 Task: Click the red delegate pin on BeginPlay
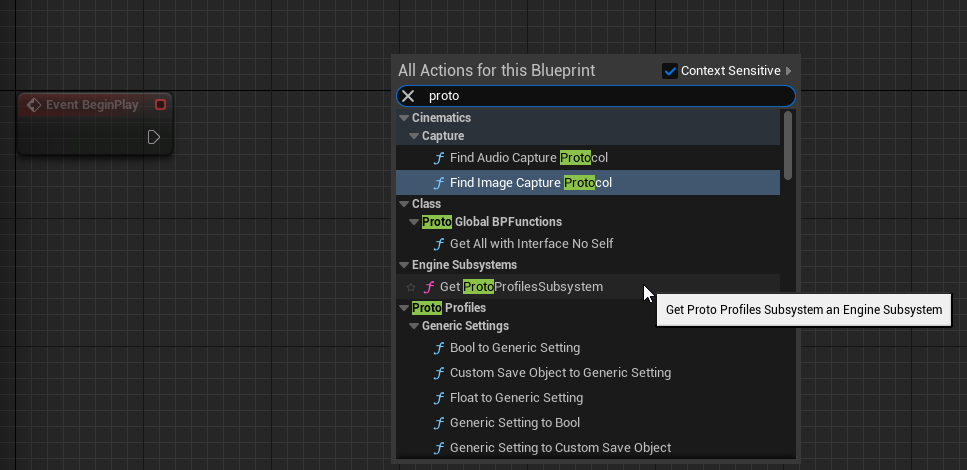click(160, 105)
